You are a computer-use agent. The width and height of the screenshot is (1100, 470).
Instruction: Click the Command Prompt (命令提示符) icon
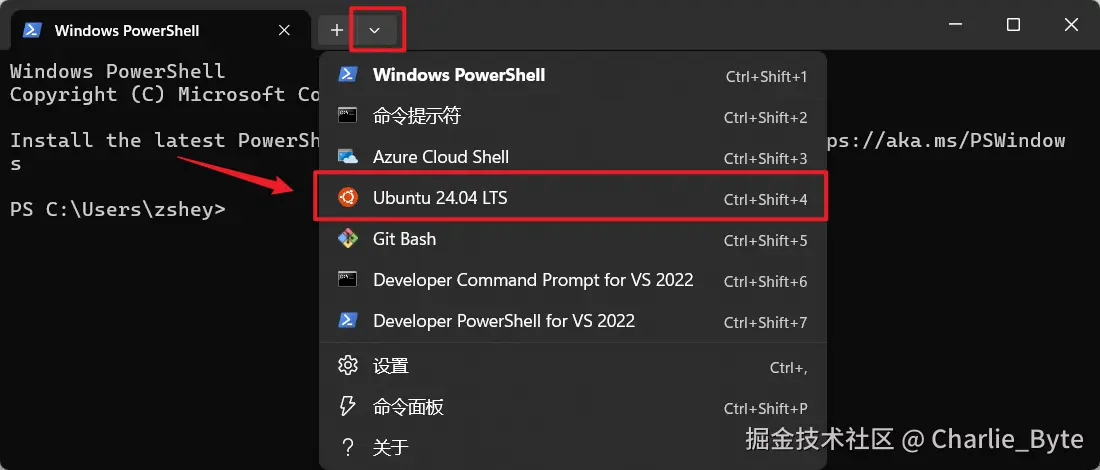click(x=348, y=116)
